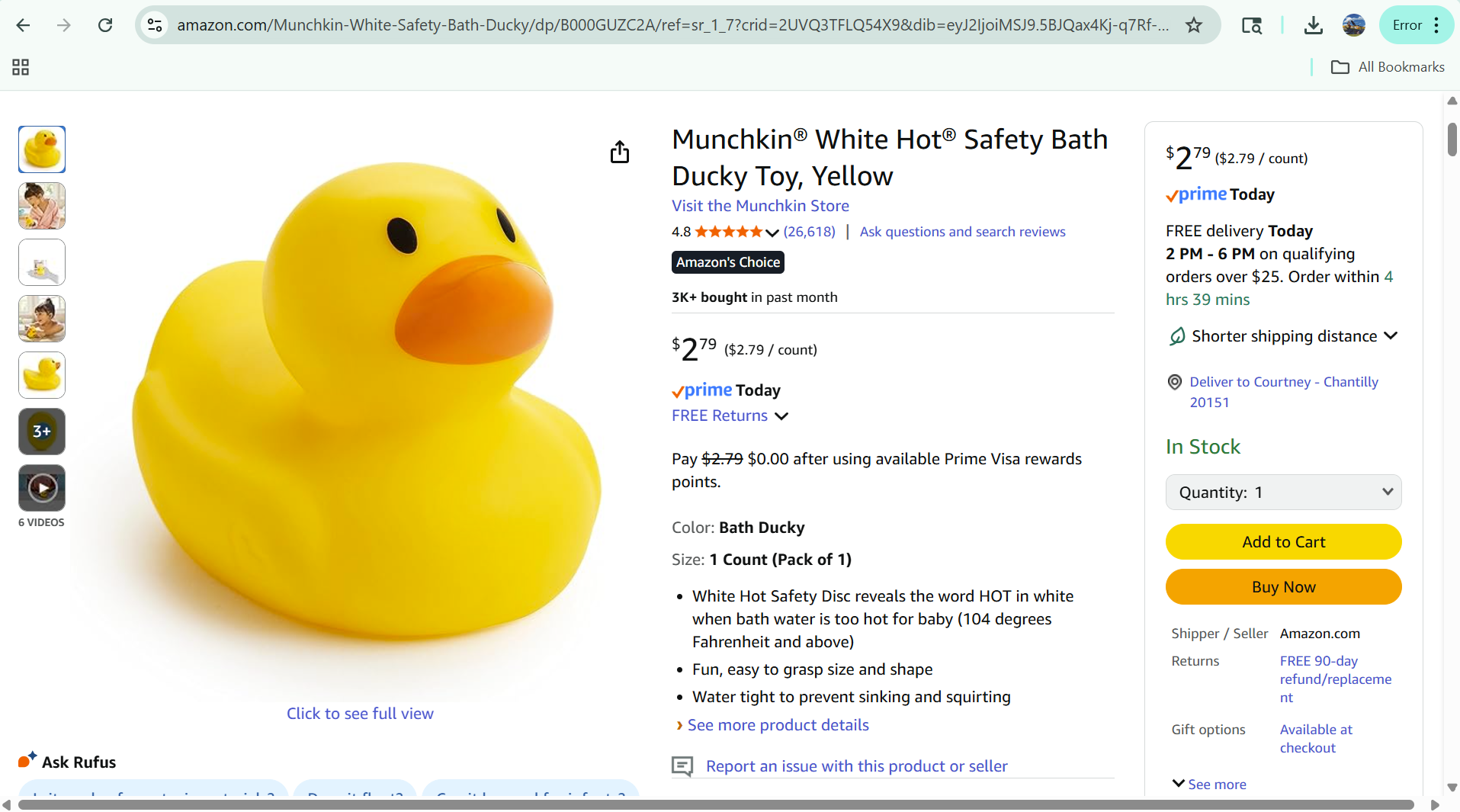Select the baby-in-bath second thumbnail
This screenshot has height=812, width=1460.
point(42,206)
